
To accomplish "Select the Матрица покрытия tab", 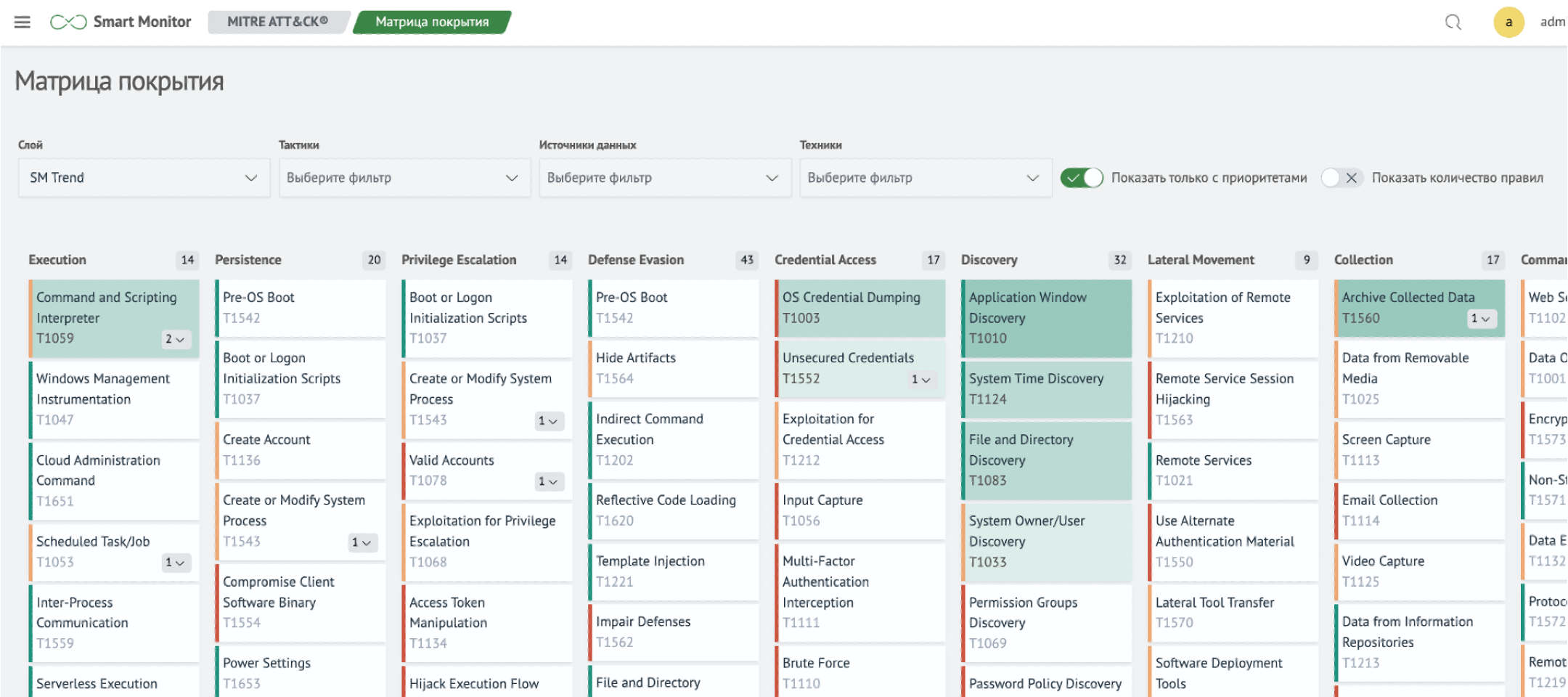I will click(x=432, y=22).
